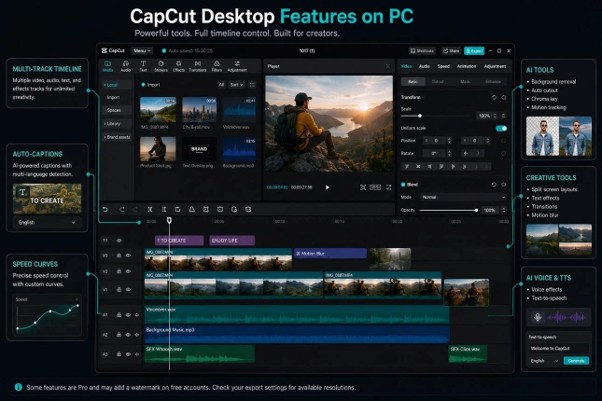The width and height of the screenshot is (602, 401).
Task: Select the Mask sub-tab
Action: (x=465, y=82)
